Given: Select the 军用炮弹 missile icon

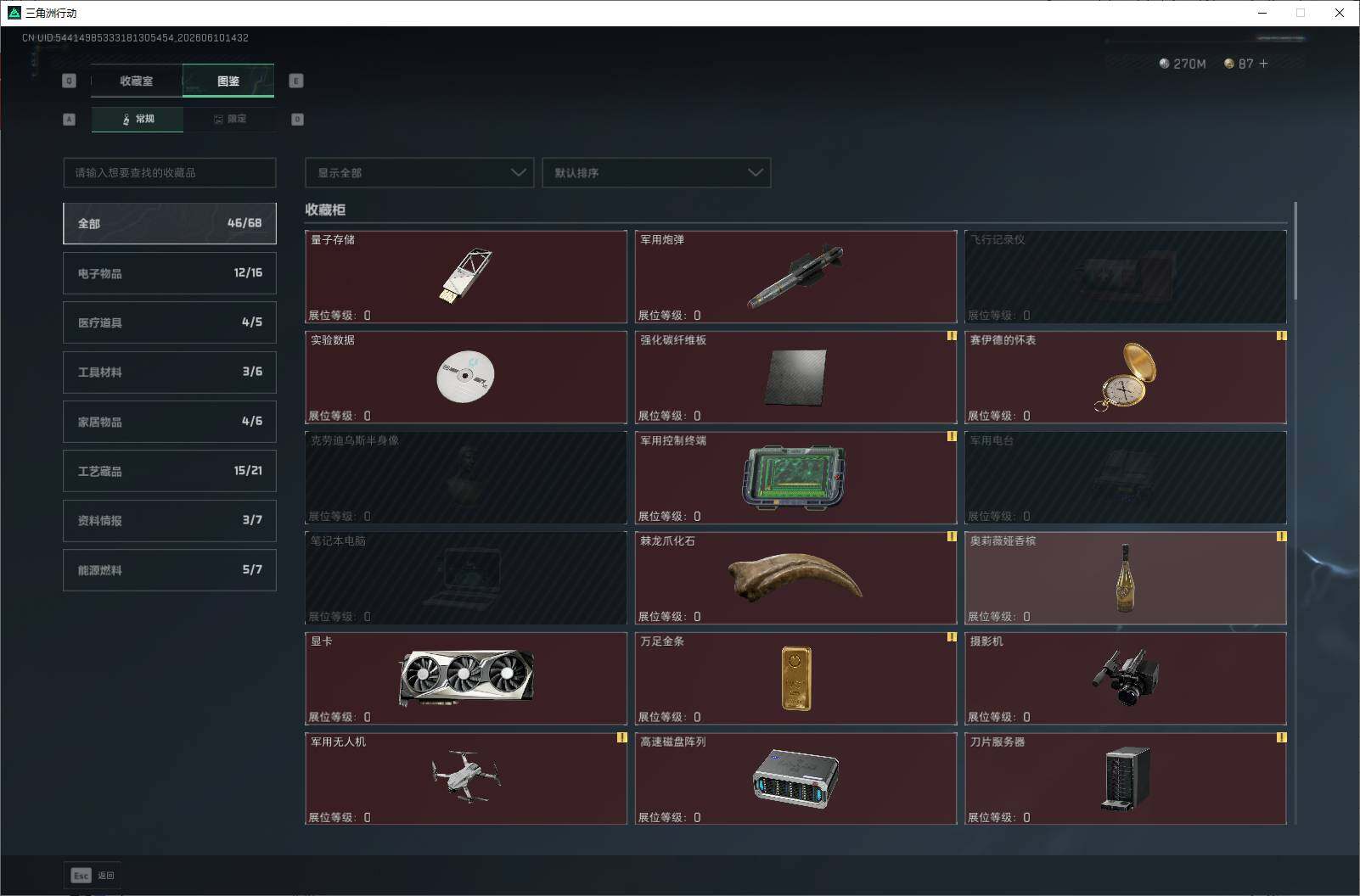Looking at the screenshot, I should click(795, 277).
